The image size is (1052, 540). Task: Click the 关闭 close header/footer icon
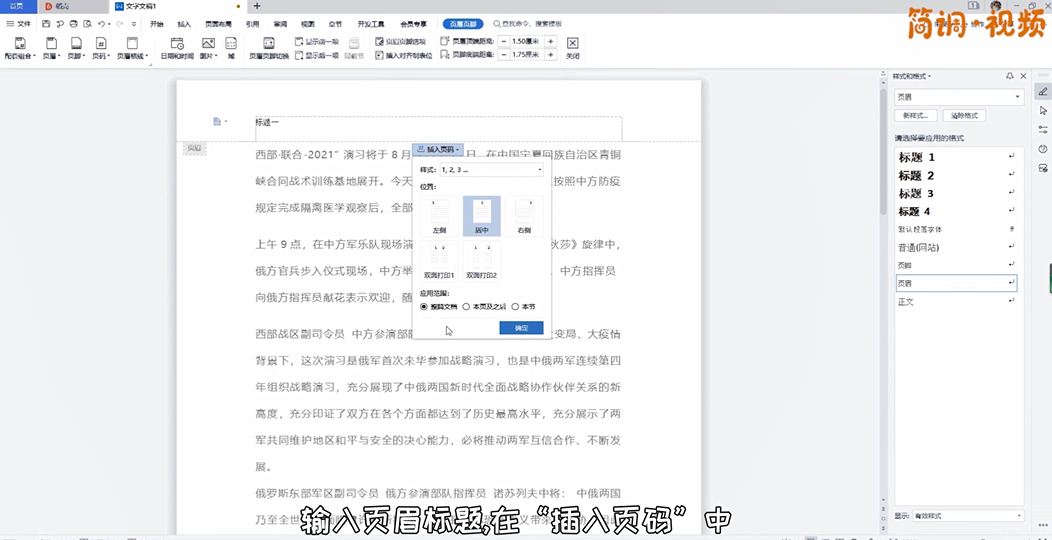pos(573,44)
